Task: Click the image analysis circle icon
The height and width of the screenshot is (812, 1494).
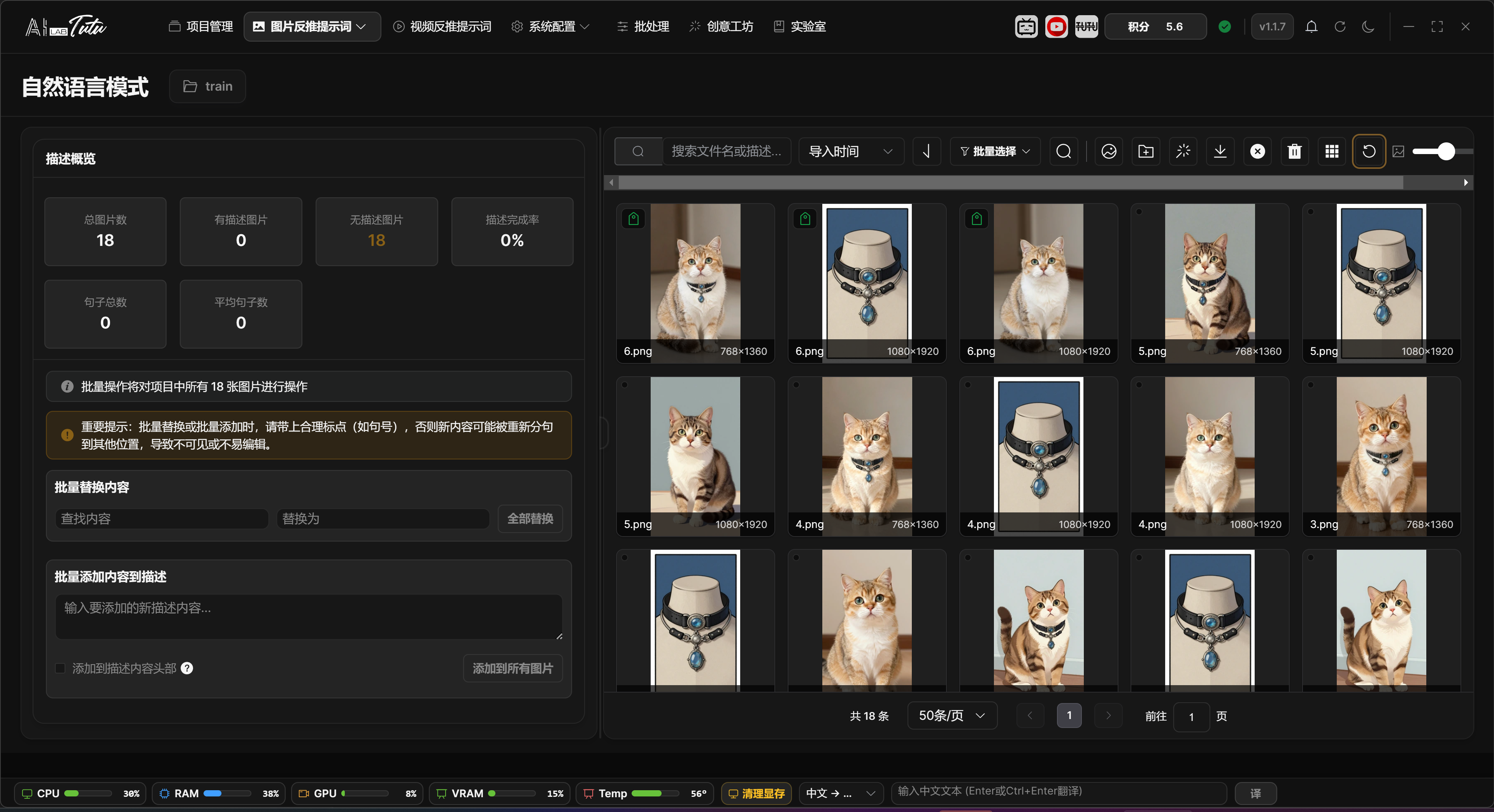Action: coord(1108,151)
